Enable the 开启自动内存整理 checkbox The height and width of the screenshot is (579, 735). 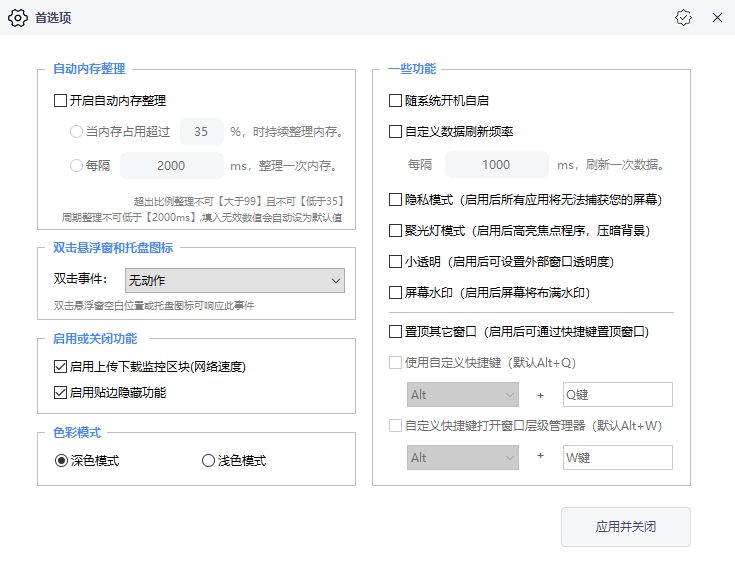(x=60, y=101)
